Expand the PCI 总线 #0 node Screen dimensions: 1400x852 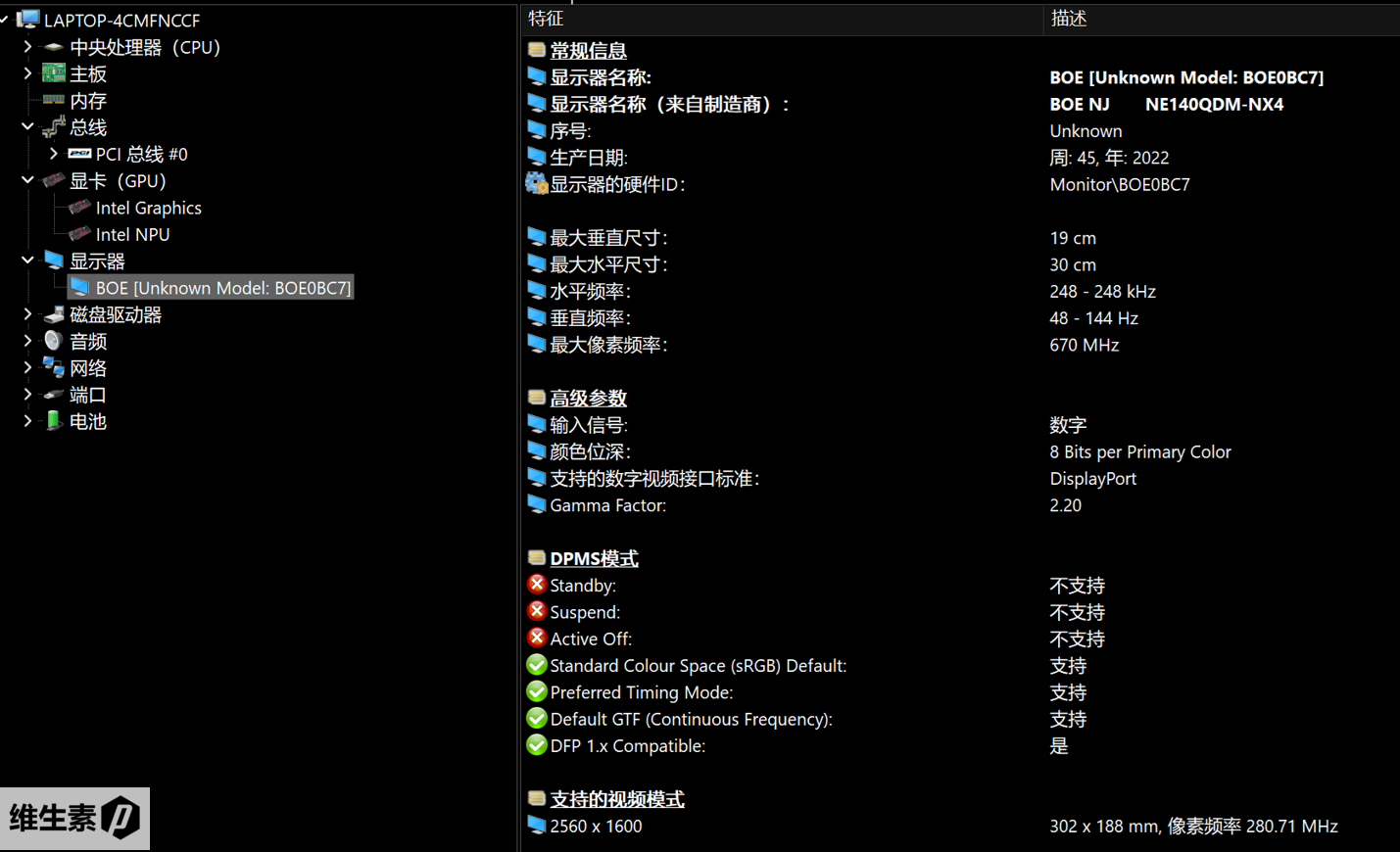54,154
